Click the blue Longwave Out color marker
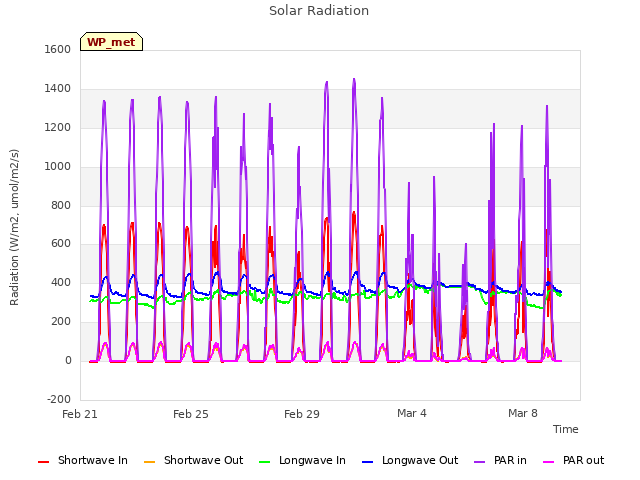Image resolution: width=640 pixels, height=480 pixels. pyautogui.click(x=367, y=462)
